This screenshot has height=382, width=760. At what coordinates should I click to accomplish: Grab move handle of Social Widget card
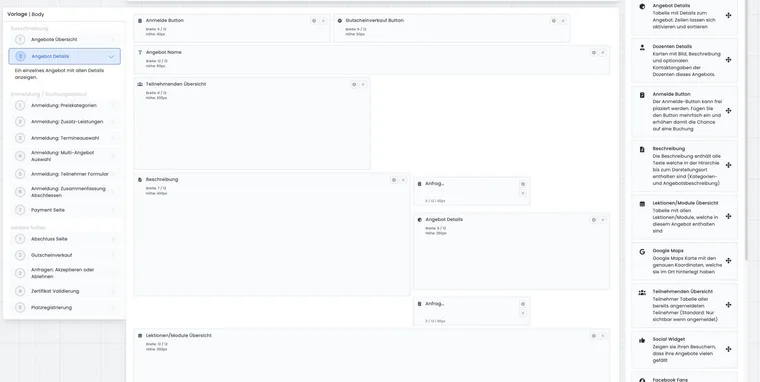[728, 350]
